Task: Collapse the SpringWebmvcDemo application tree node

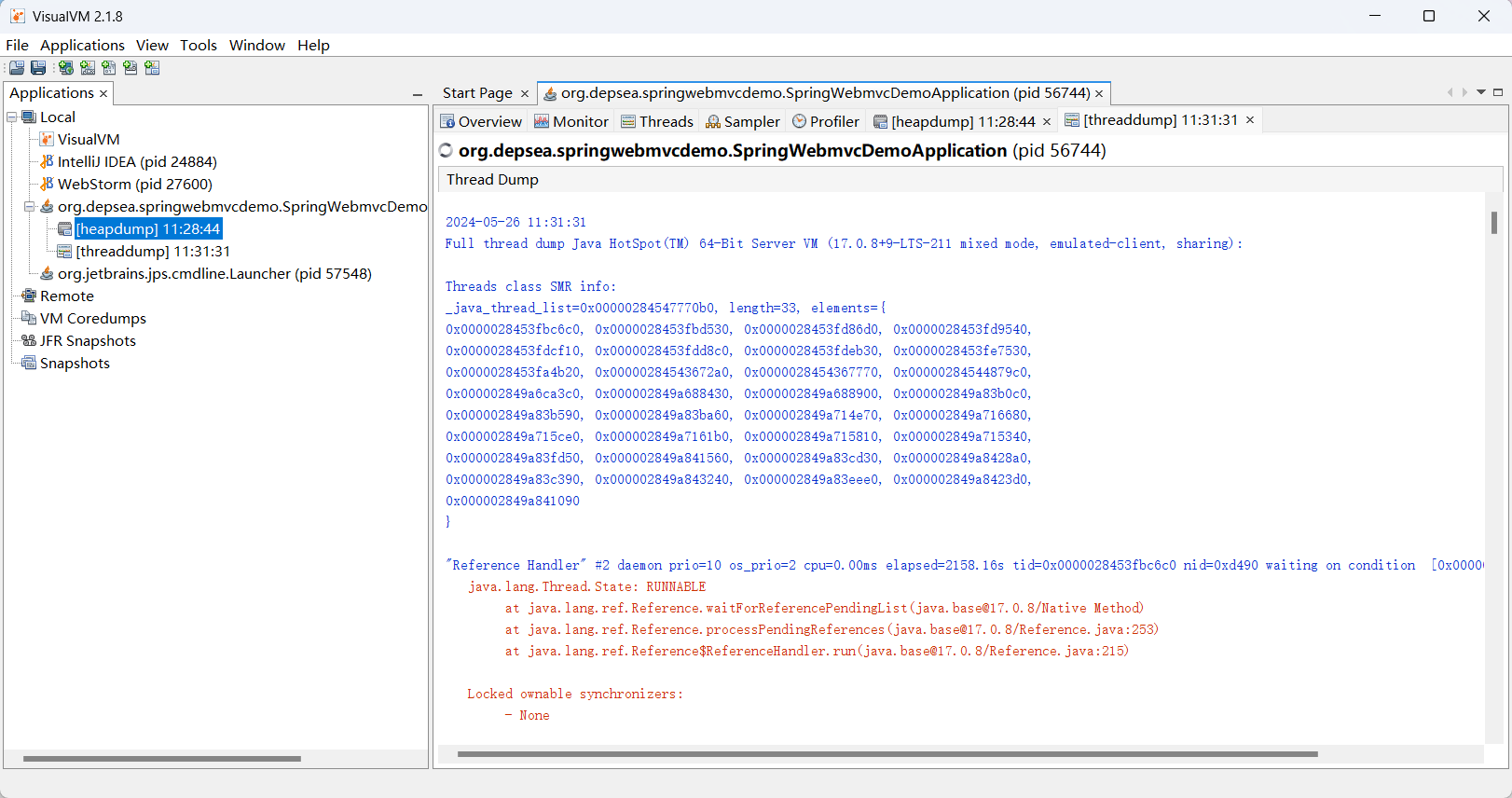Action: (x=30, y=207)
